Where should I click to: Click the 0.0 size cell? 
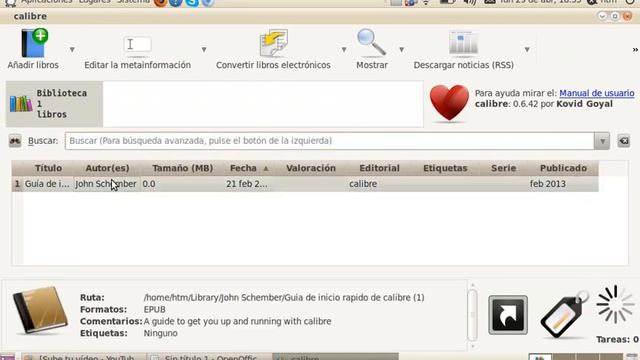[182, 184]
